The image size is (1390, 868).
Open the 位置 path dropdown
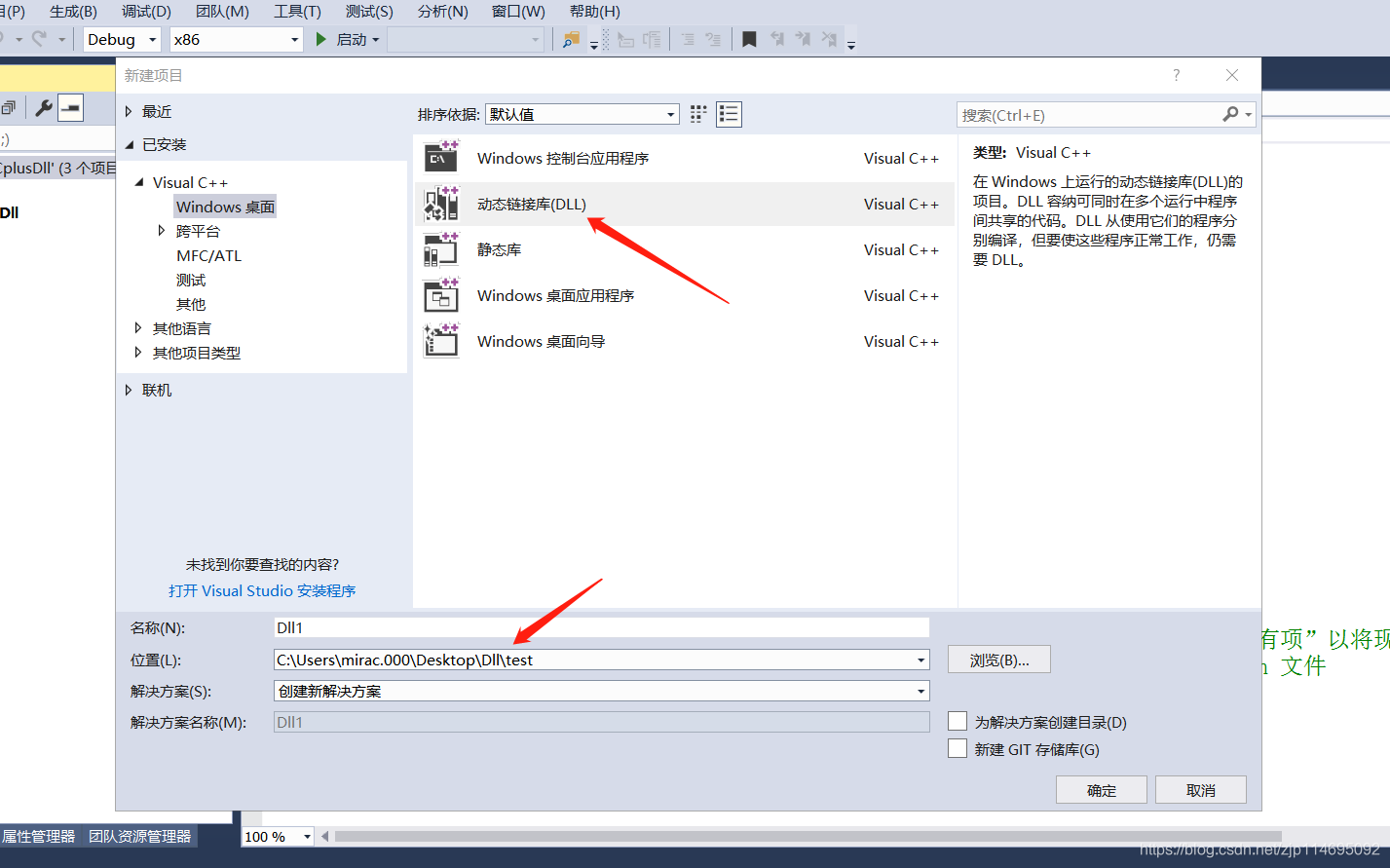pos(920,660)
